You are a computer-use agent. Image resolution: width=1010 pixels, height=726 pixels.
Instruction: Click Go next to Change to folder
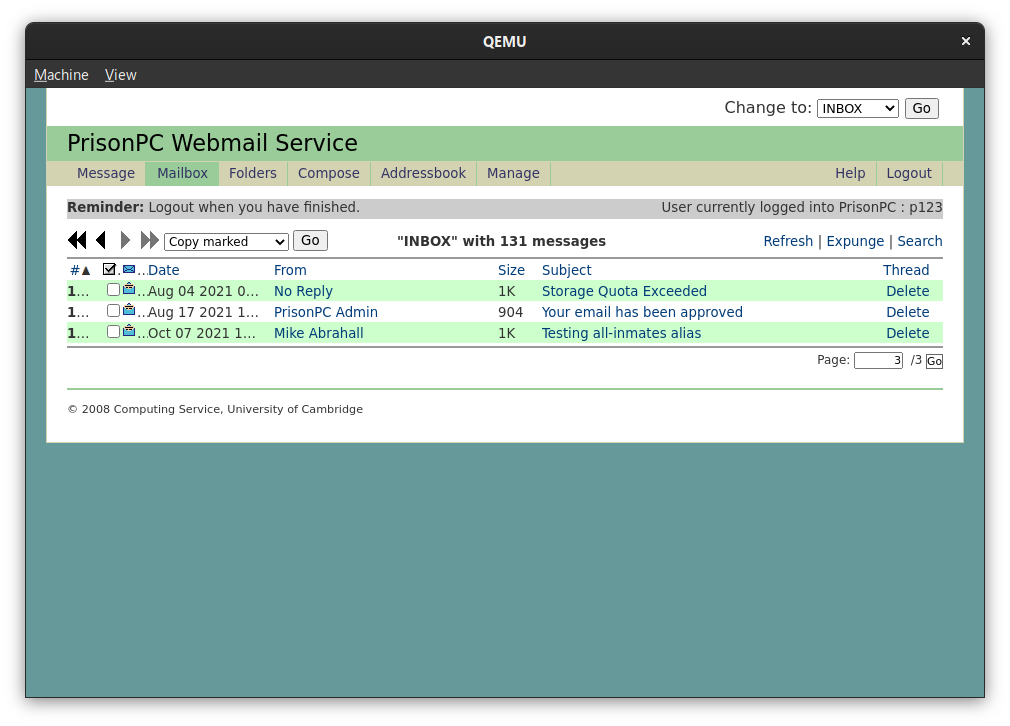(x=921, y=108)
